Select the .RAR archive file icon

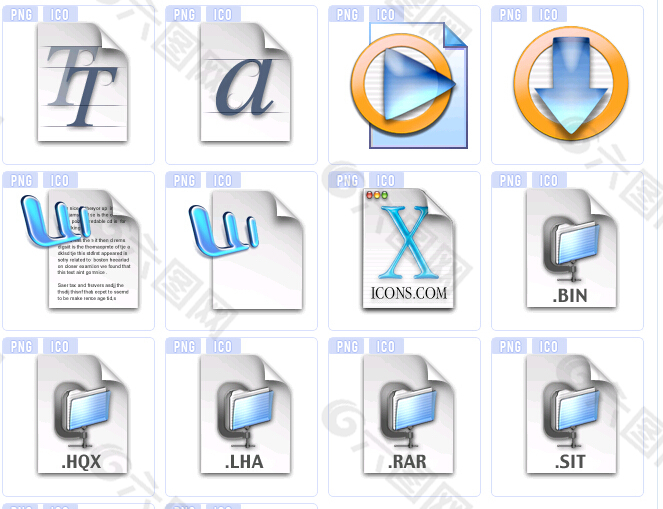pos(408,415)
